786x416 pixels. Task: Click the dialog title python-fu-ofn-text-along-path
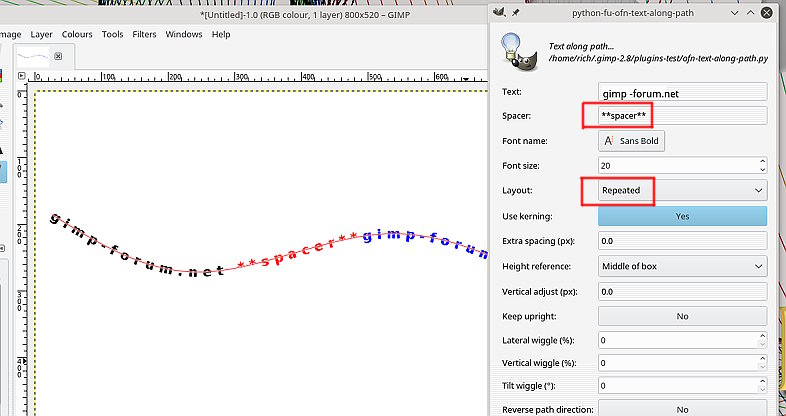point(633,13)
